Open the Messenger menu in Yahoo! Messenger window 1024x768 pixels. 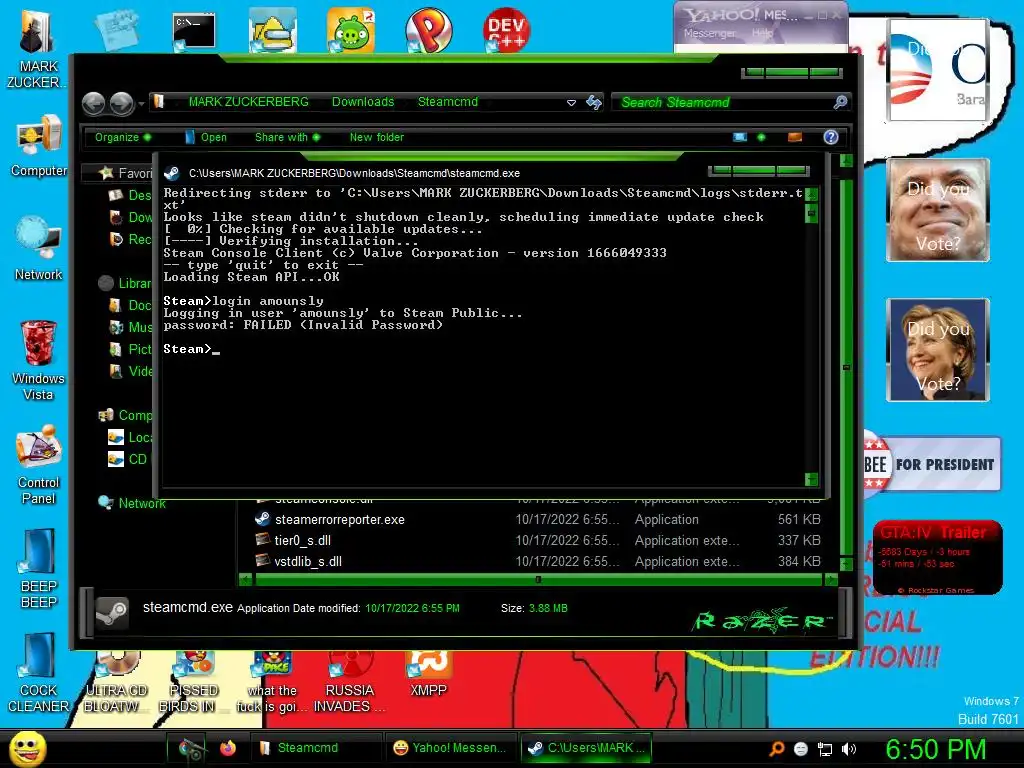tap(710, 33)
